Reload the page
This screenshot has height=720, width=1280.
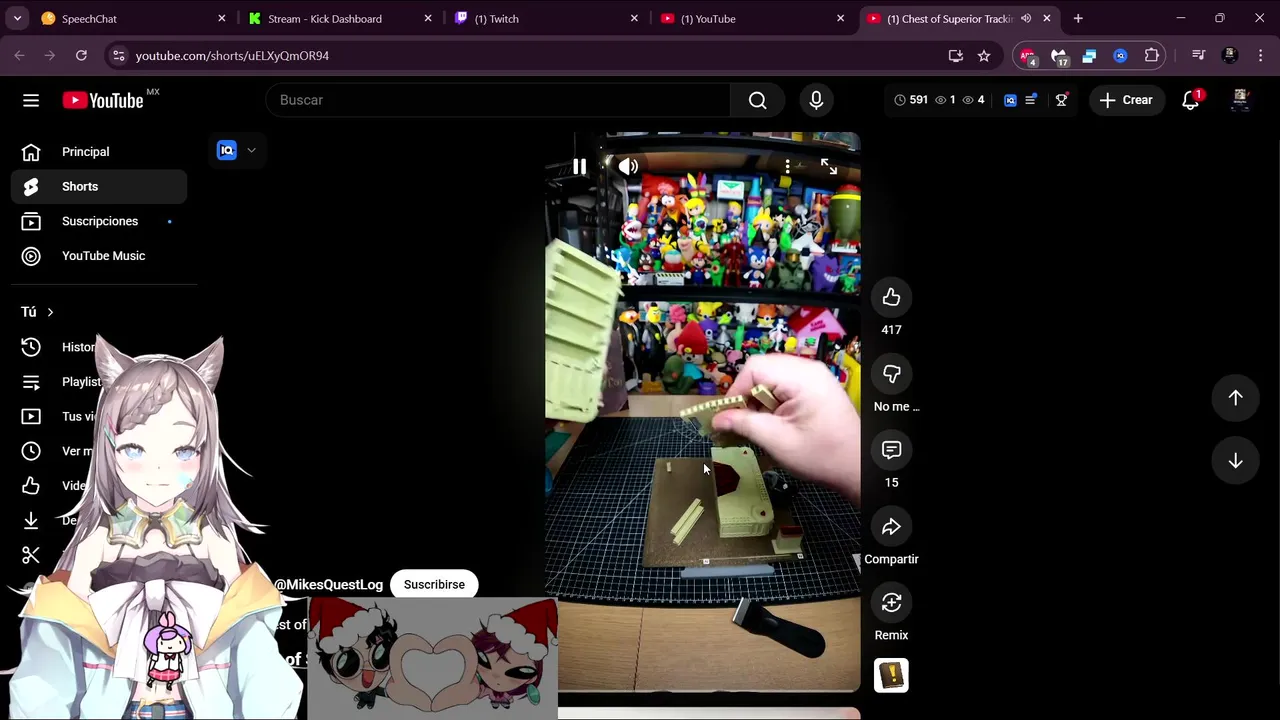tap(81, 56)
